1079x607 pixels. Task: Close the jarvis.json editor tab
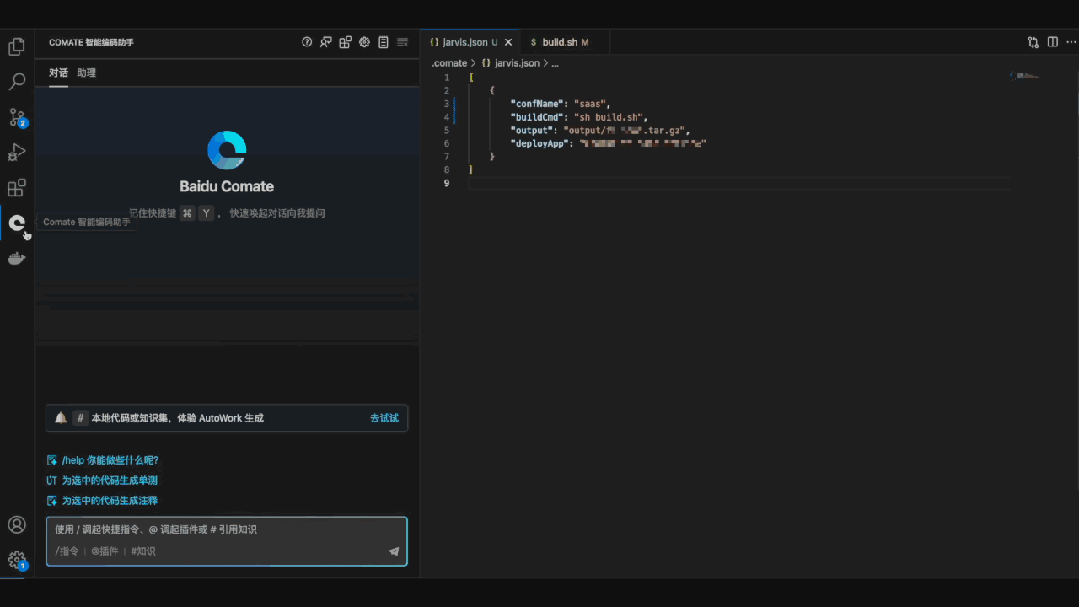tap(508, 42)
